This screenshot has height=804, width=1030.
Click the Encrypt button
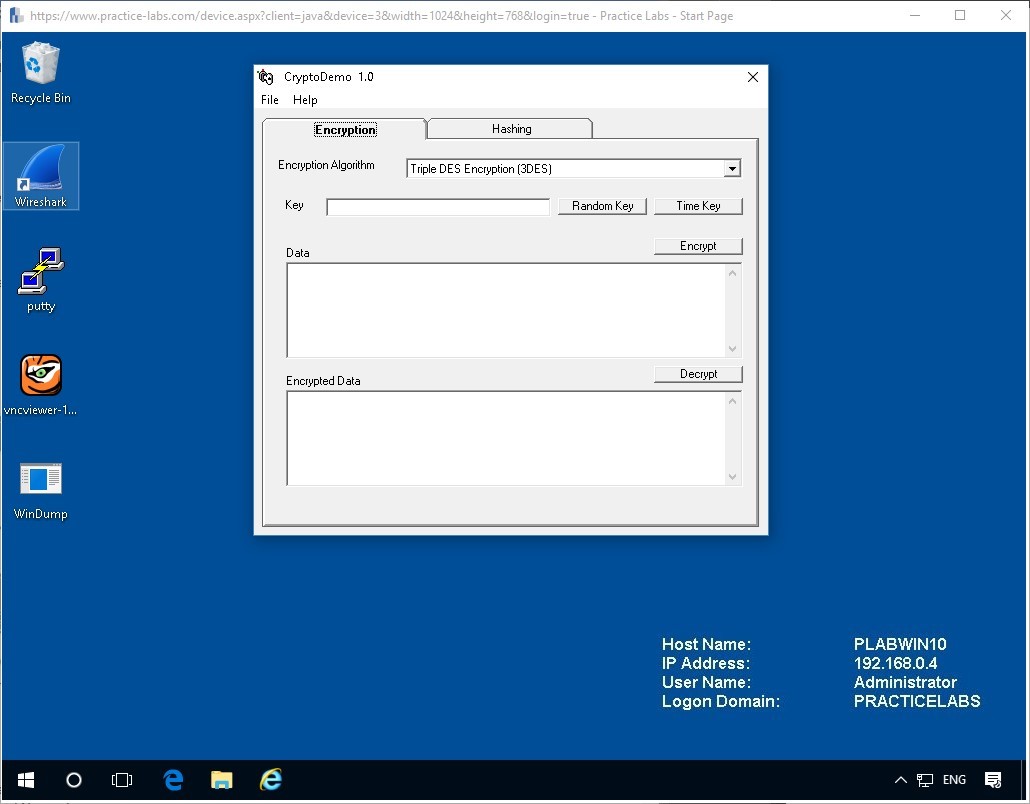tap(698, 245)
